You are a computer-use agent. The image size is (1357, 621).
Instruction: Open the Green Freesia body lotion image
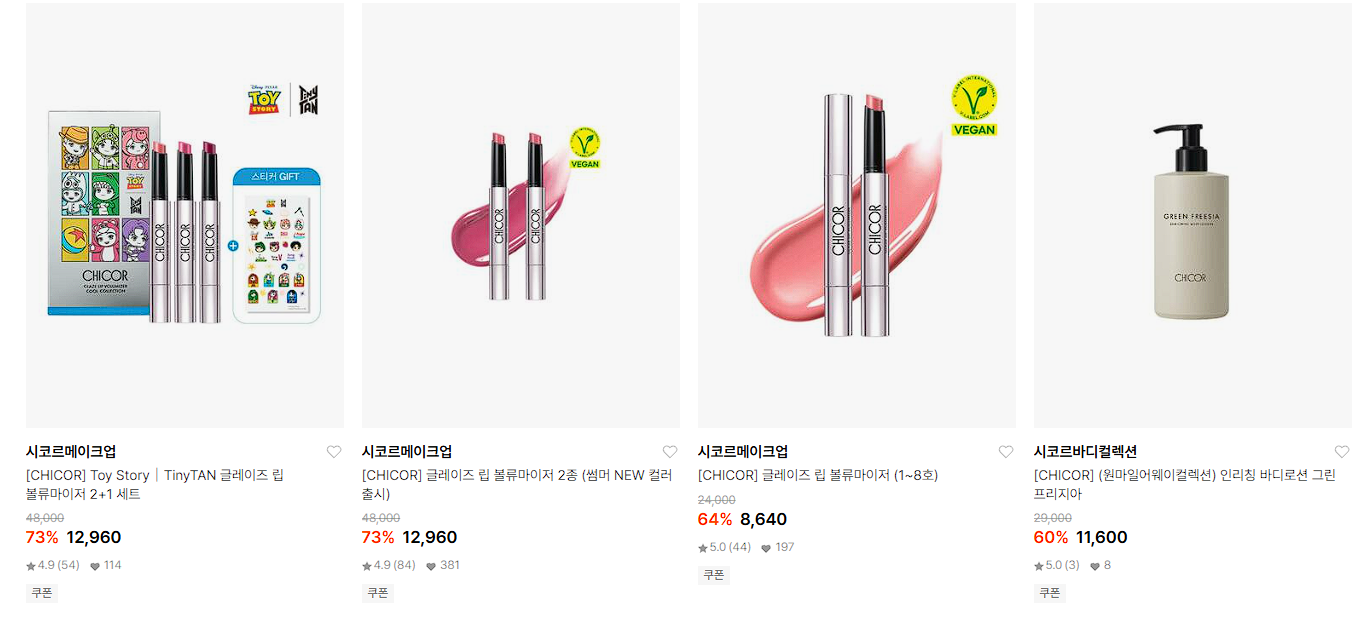1192,215
